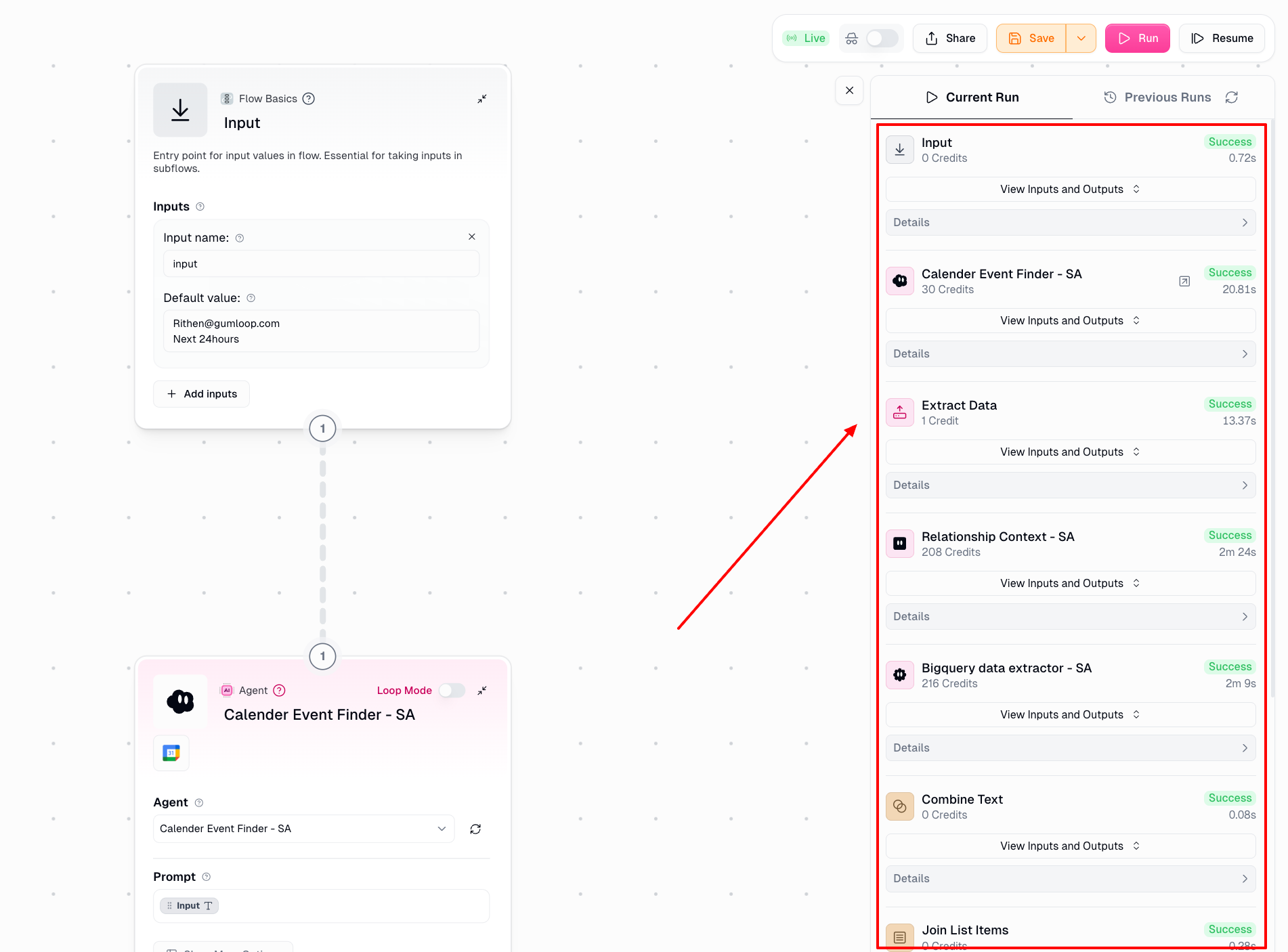
Task: Click the Google Calendar integration icon
Action: 171,753
